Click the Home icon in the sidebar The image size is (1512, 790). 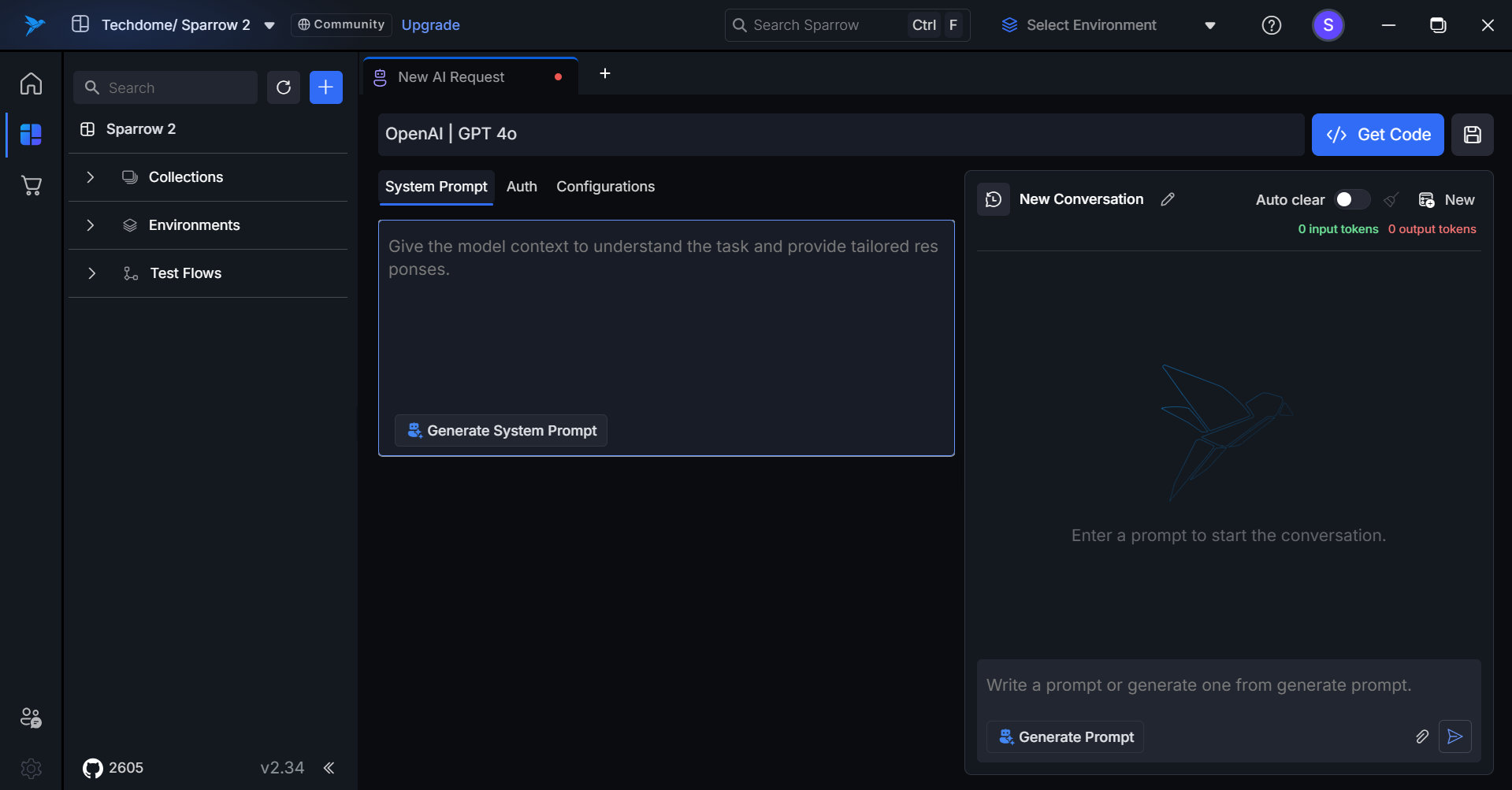(31, 83)
